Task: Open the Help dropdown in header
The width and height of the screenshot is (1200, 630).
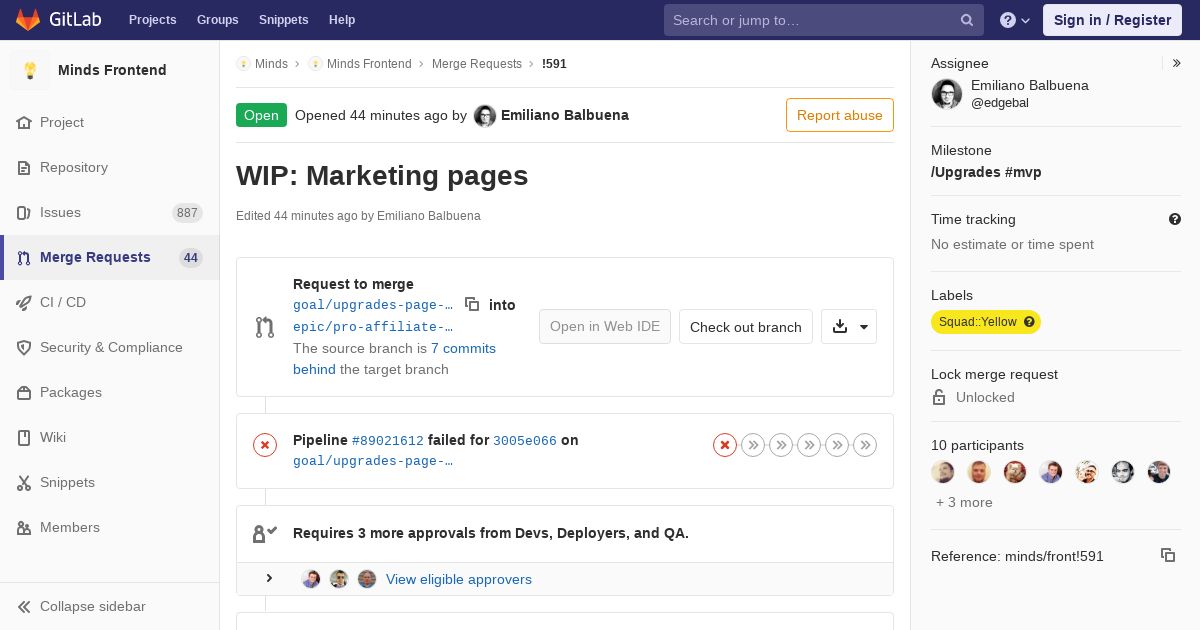Action: pyautogui.click(x=1015, y=20)
